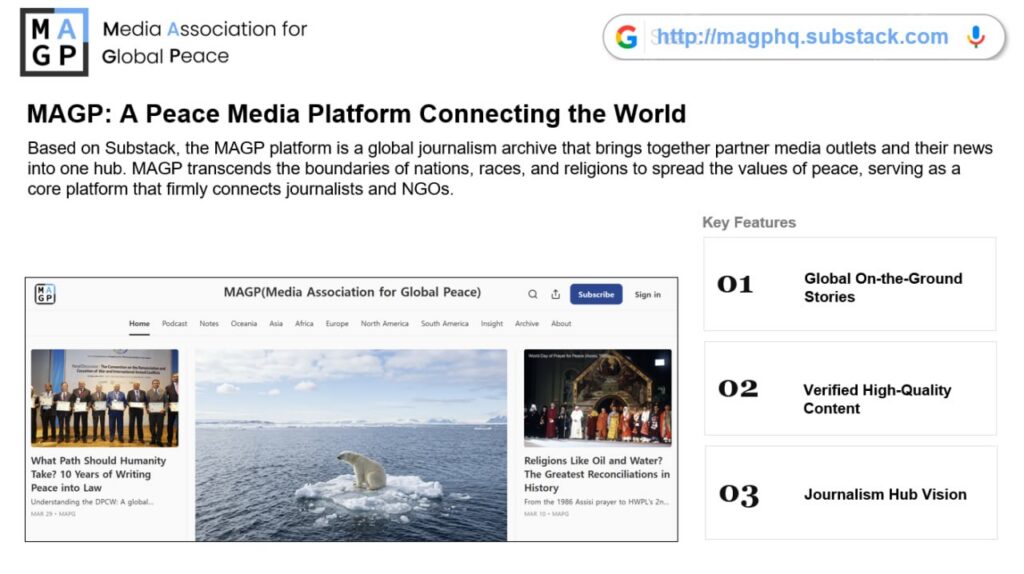Select the "Journalism Hub Vision" feature card
The image size is (1024, 574).
click(x=850, y=494)
